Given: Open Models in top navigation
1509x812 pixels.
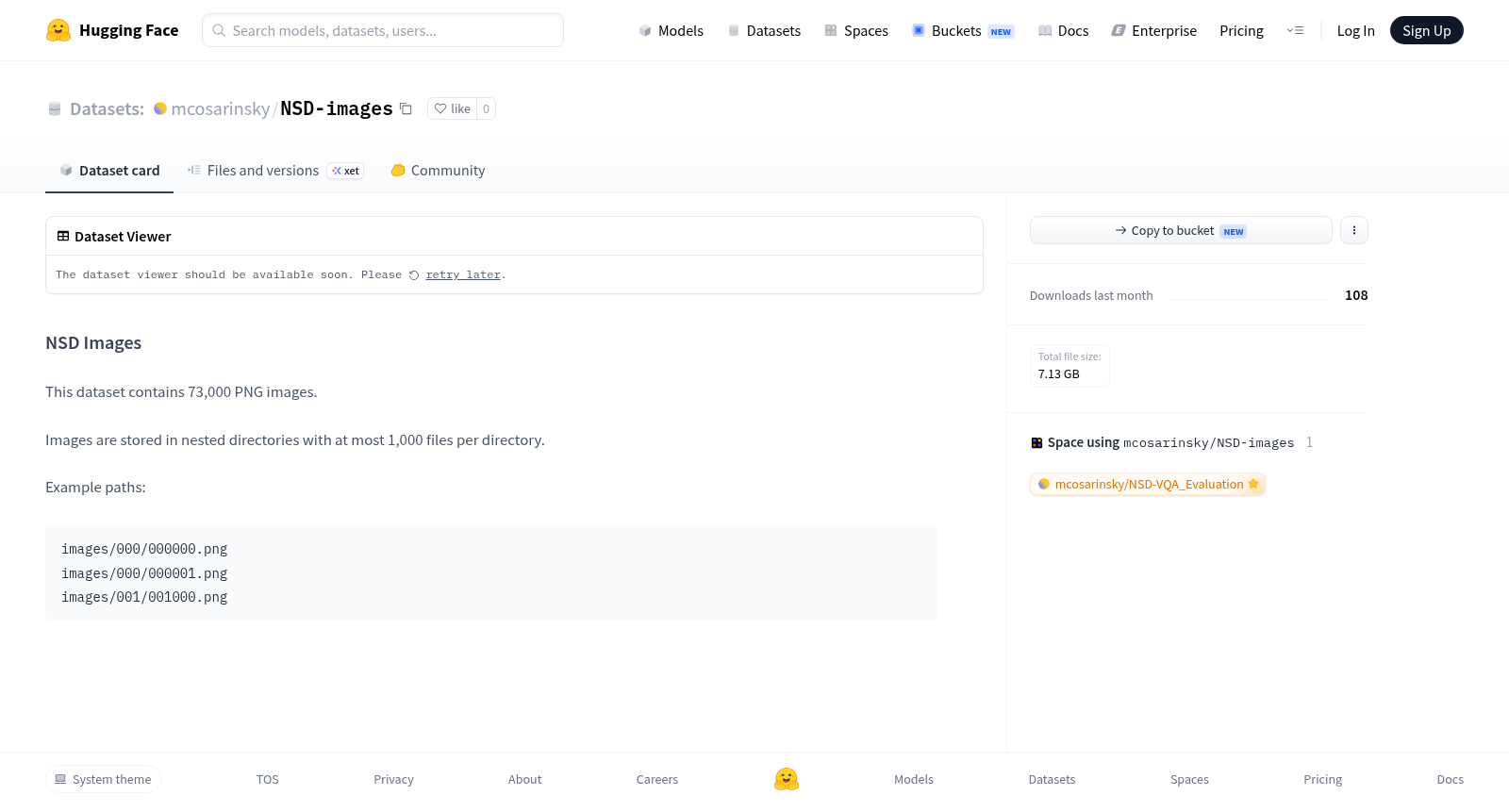Looking at the screenshot, I should 671,30.
